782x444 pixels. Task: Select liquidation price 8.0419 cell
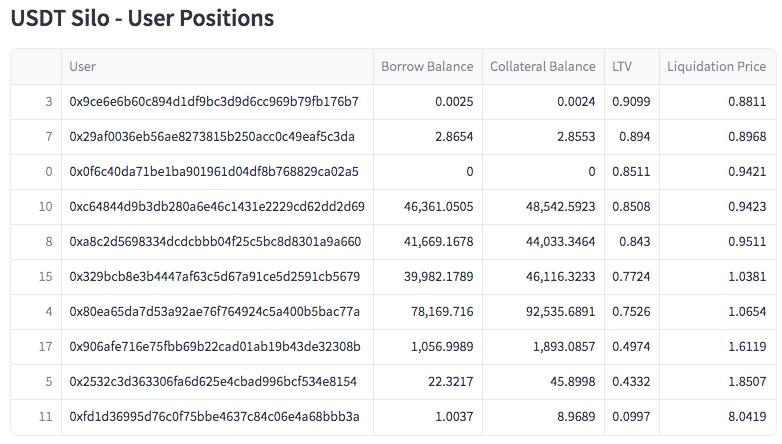[x=745, y=417]
